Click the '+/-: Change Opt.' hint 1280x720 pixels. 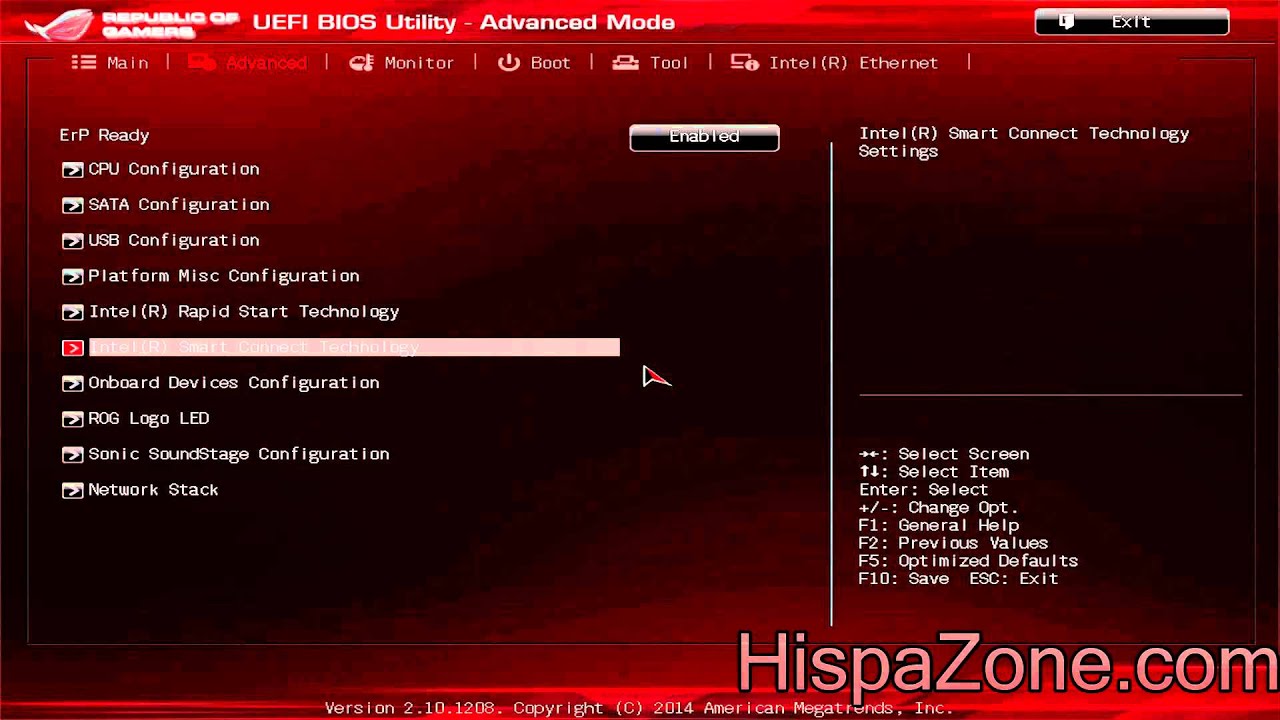tap(938, 508)
